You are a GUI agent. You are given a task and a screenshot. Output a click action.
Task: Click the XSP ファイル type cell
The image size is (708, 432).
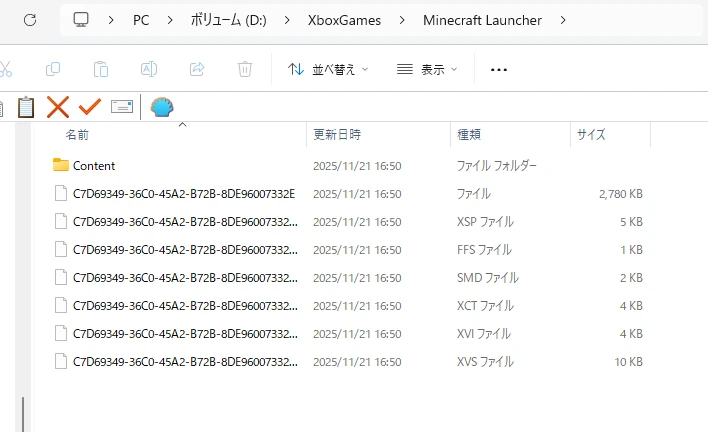(x=485, y=222)
